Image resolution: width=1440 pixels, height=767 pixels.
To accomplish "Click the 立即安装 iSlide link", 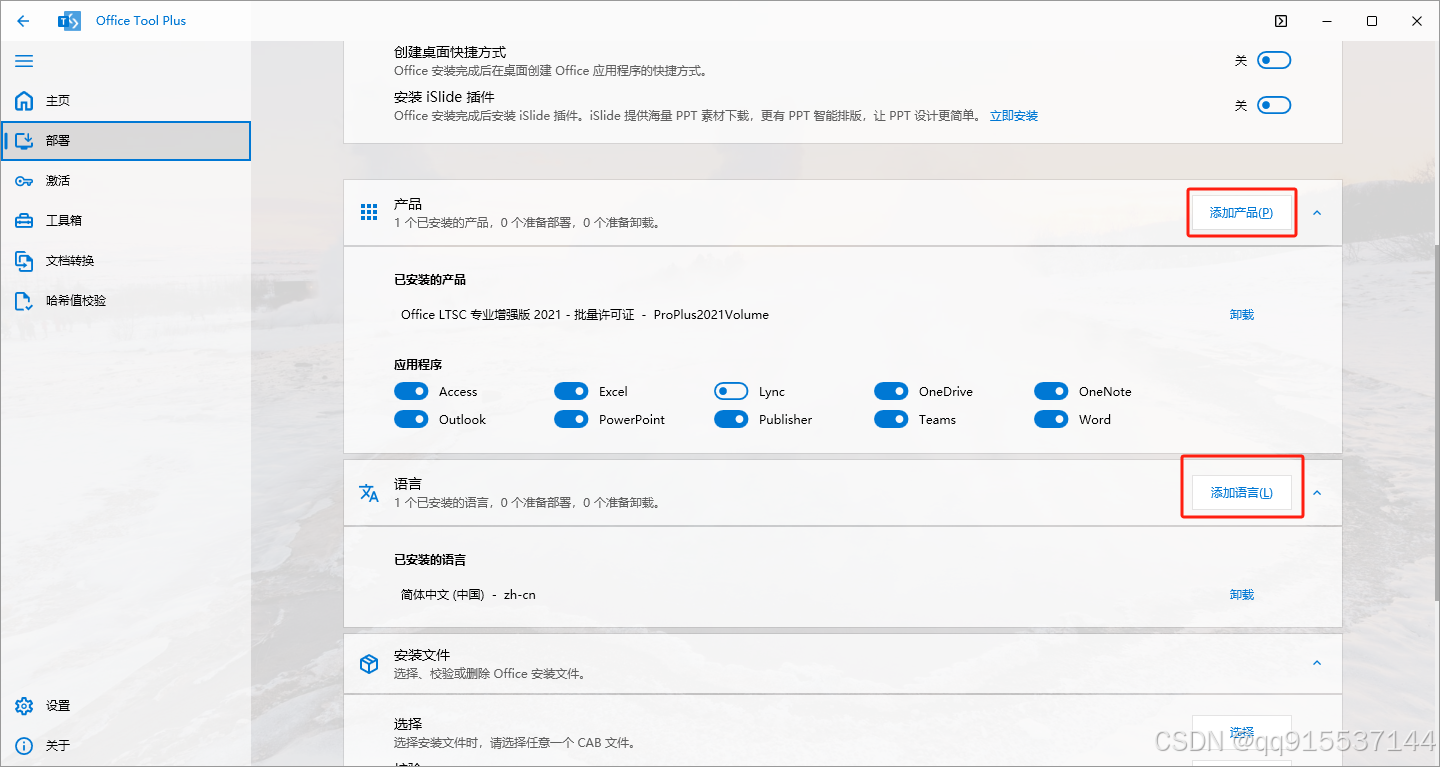I will [1014, 116].
